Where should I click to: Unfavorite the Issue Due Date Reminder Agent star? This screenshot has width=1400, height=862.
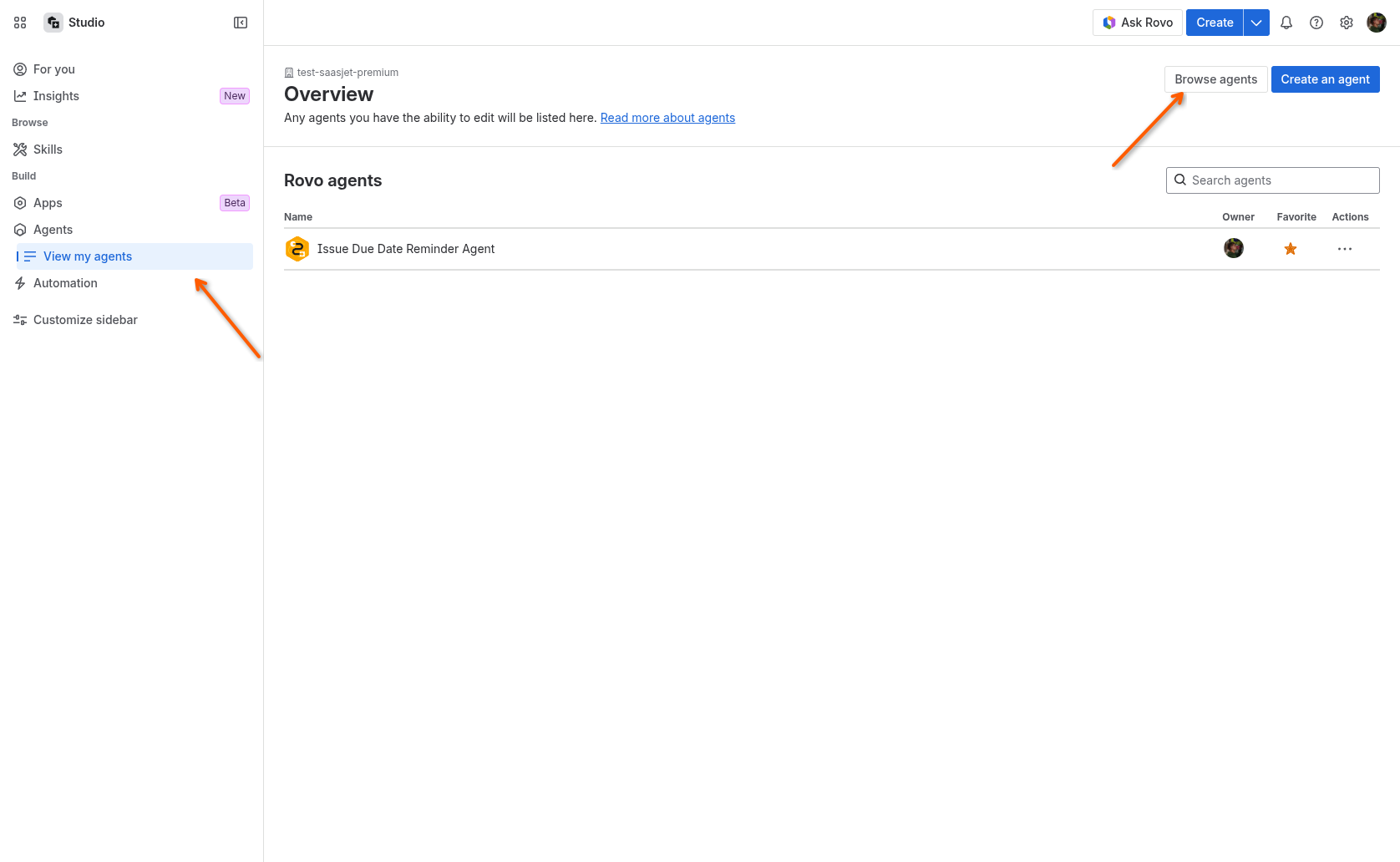click(x=1291, y=249)
